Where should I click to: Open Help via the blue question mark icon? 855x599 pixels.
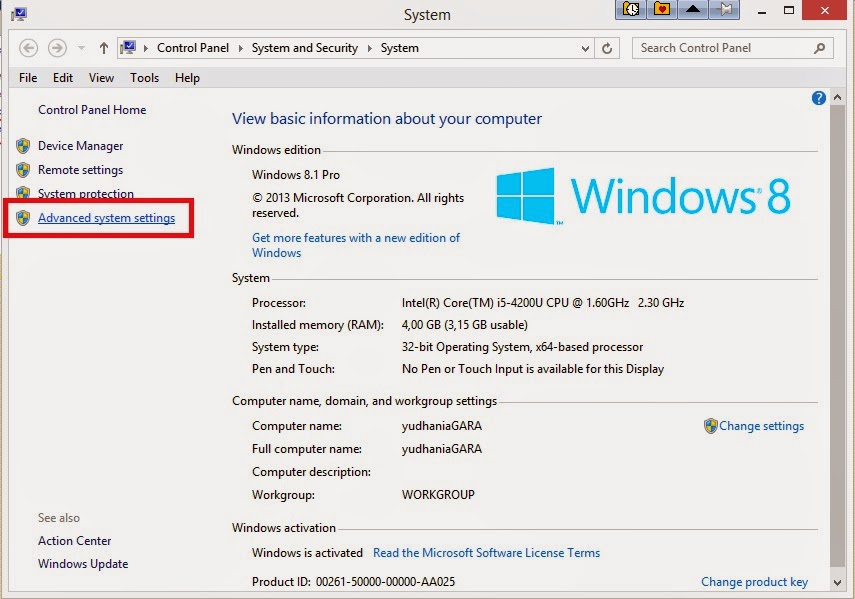(x=818, y=98)
